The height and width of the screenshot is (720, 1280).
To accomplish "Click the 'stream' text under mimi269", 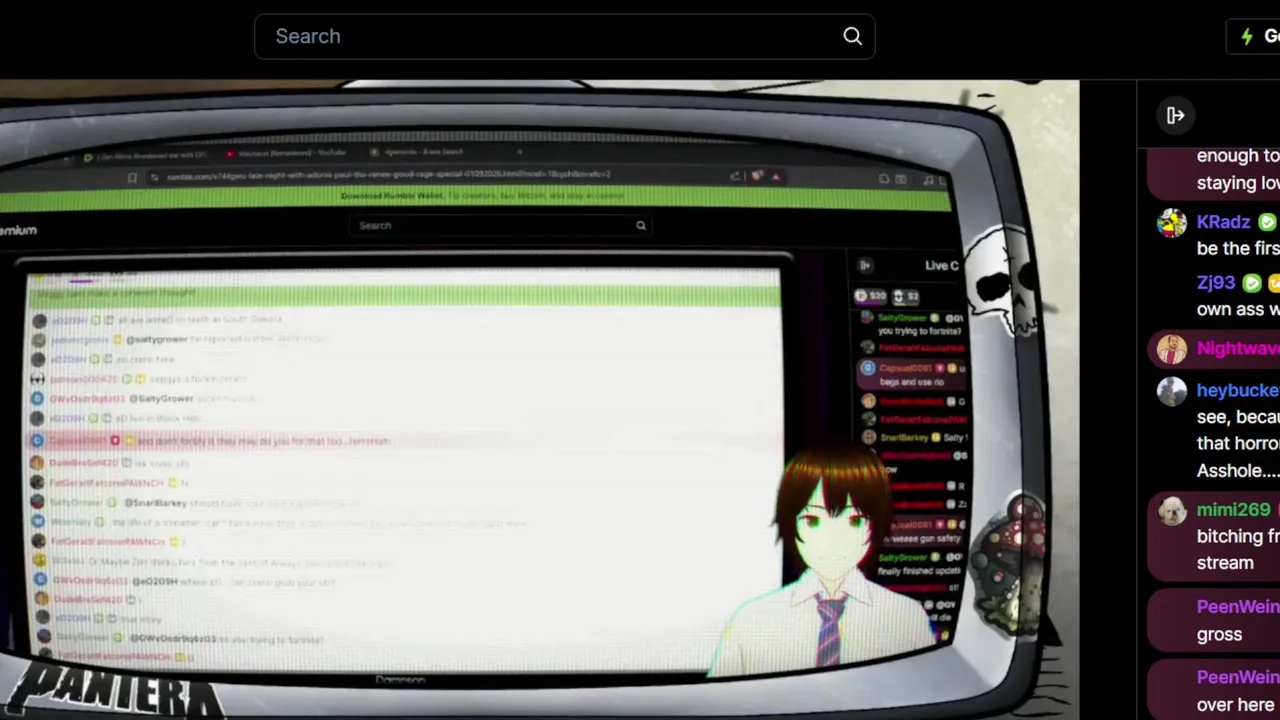I will 1225,562.
